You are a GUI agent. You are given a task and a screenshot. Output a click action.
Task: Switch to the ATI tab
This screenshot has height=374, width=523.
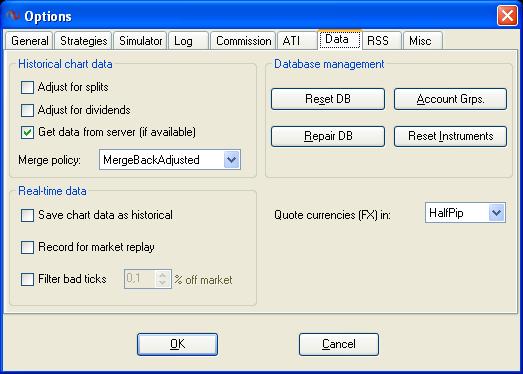(x=297, y=41)
